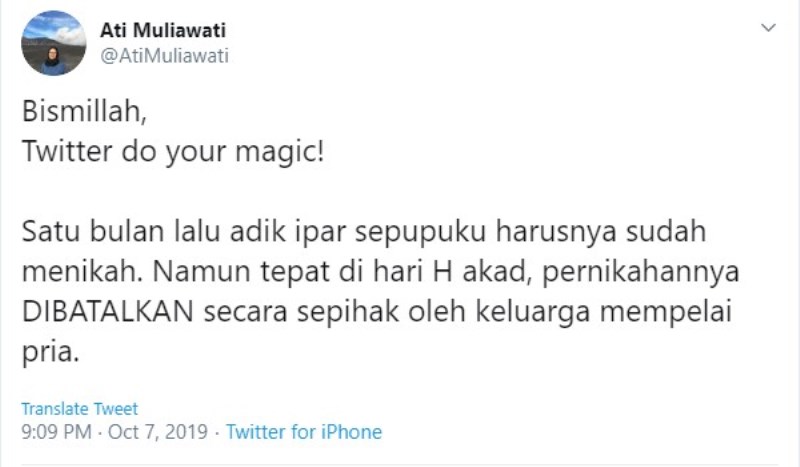Click the 9:09 PM timestamp
Image resolution: width=800 pixels, height=467 pixels.
pos(56,432)
